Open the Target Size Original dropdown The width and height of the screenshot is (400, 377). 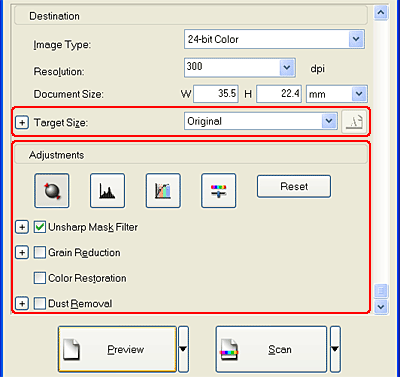pyautogui.click(x=260, y=121)
